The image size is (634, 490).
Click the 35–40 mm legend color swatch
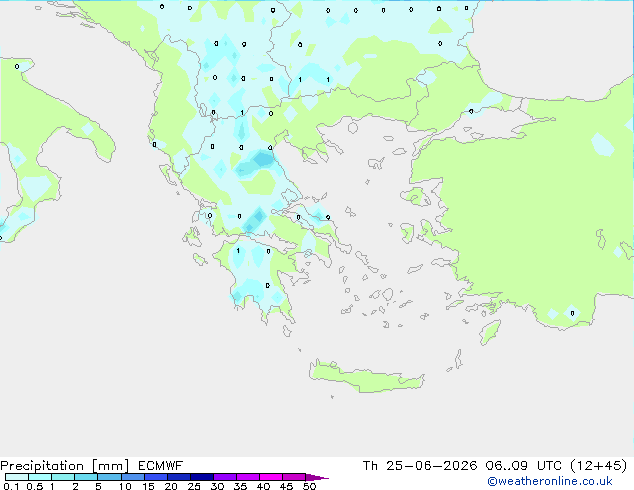(x=248, y=477)
